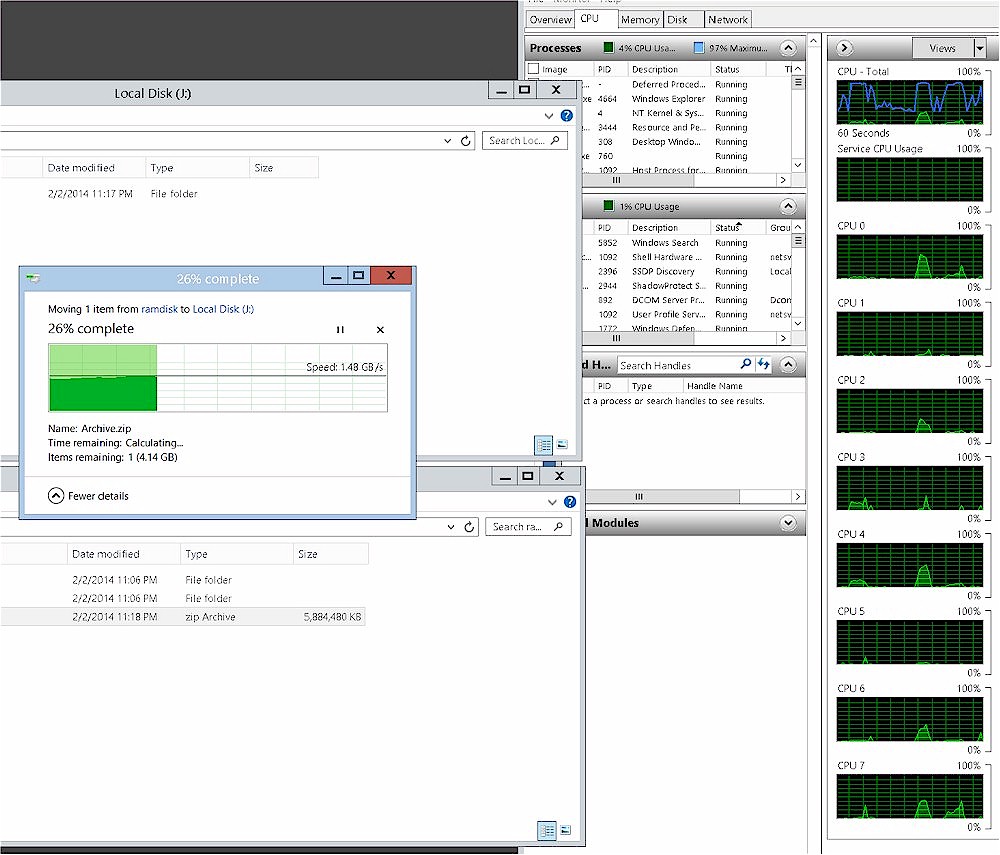Click the Views button
The height and width of the screenshot is (855, 1000).
(943, 48)
